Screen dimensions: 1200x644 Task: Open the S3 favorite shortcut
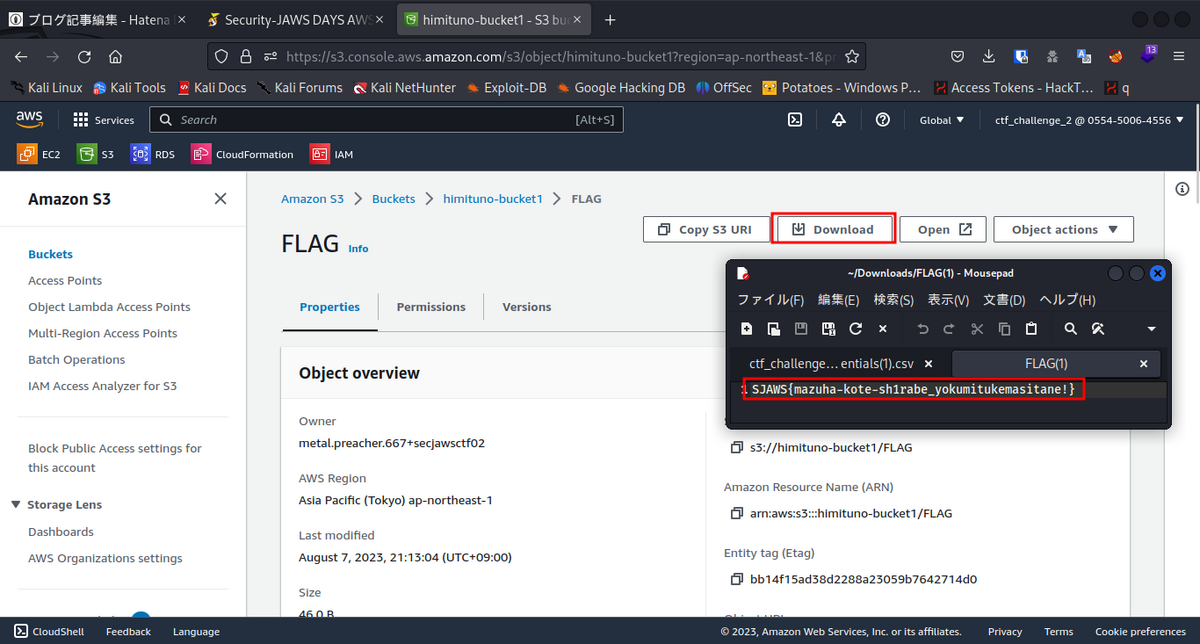(97, 154)
